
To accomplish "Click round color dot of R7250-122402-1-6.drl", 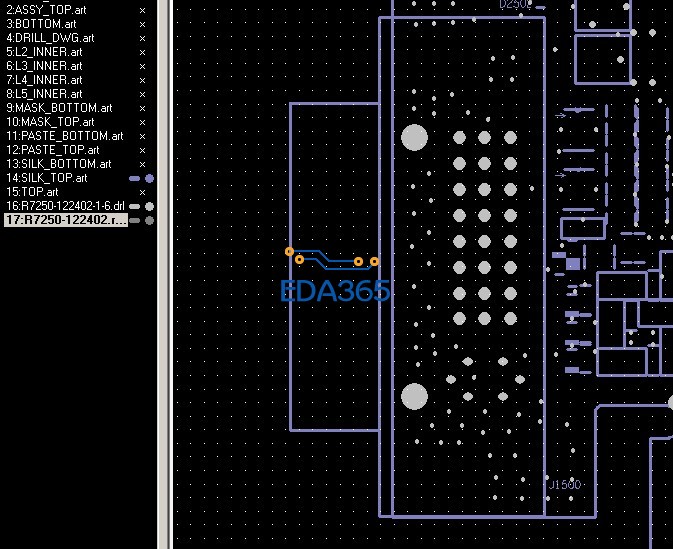I will (x=149, y=206).
